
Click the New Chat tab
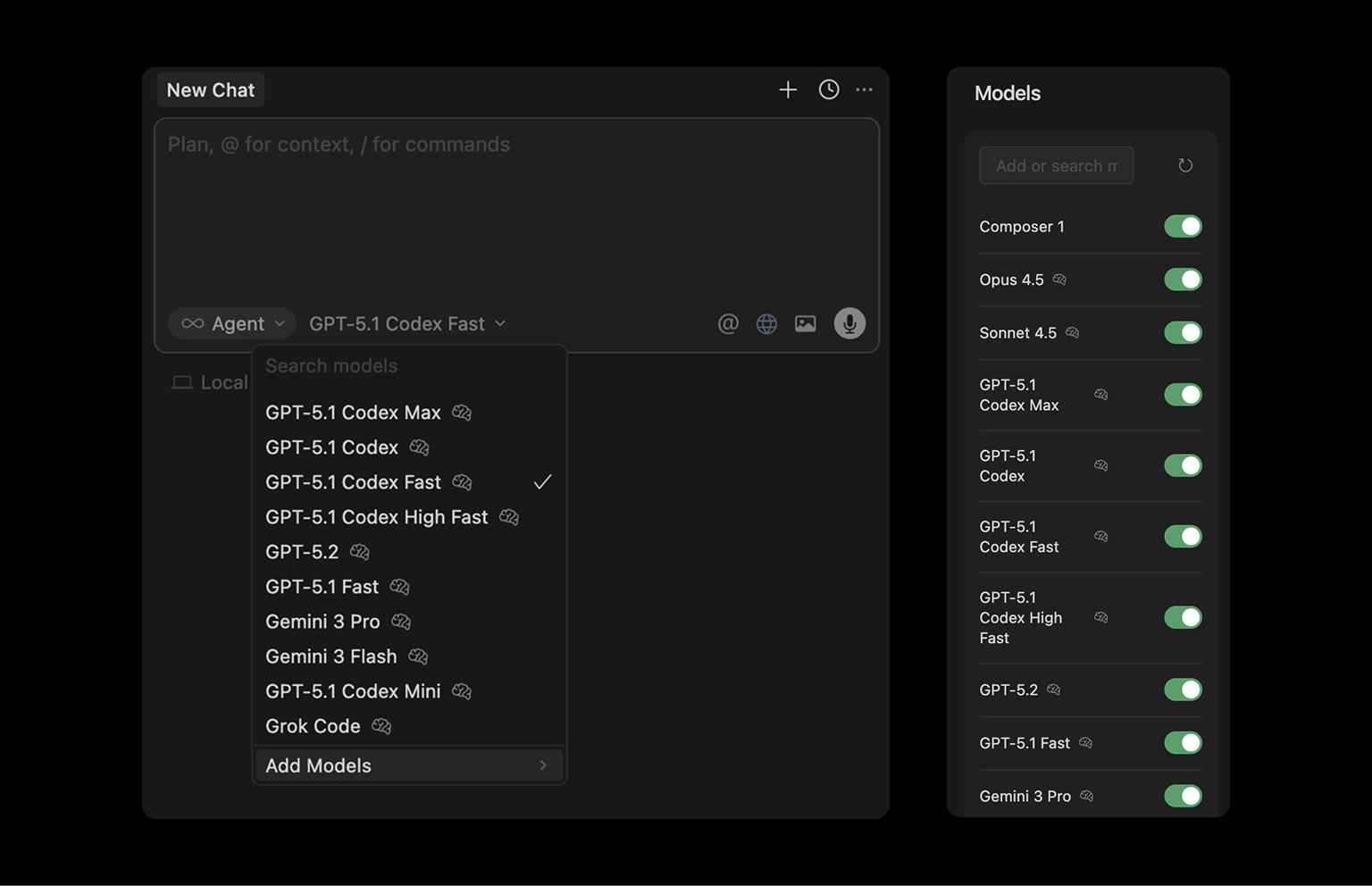pyautogui.click(x=211, y=90)
